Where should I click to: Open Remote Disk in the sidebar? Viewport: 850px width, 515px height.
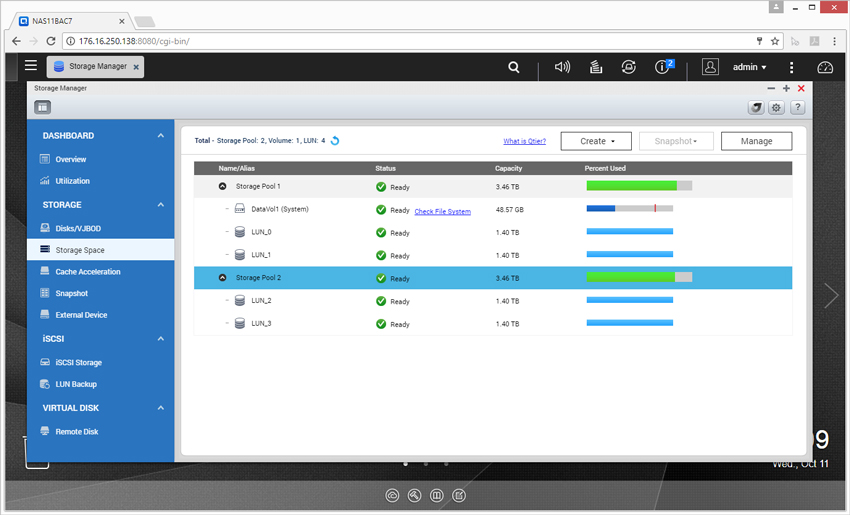pyautogui.click(x=76, y=432)
